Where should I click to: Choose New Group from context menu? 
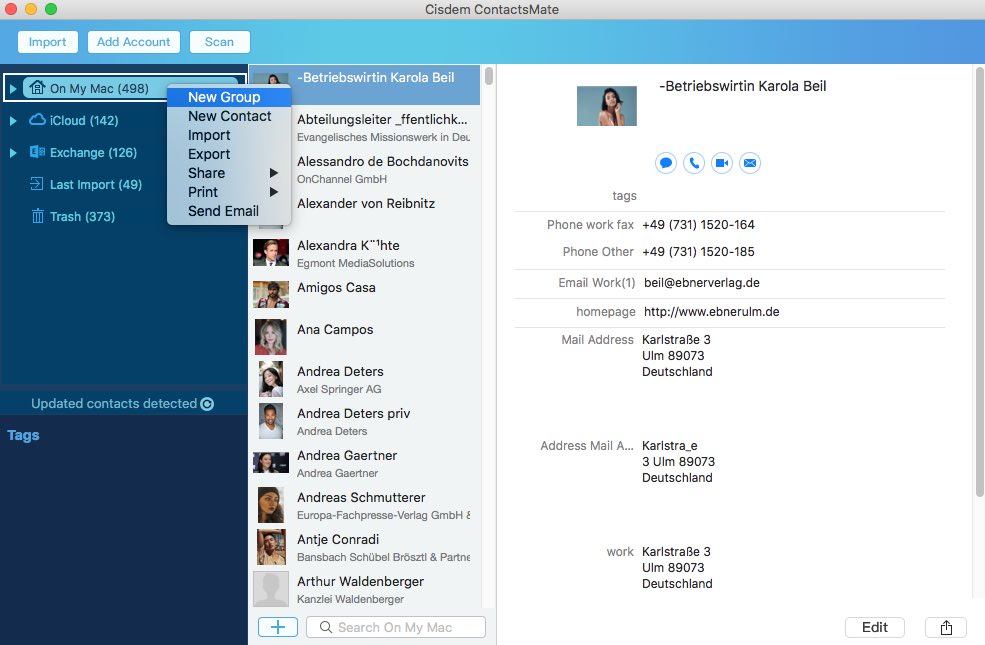(x=224, y=97)
